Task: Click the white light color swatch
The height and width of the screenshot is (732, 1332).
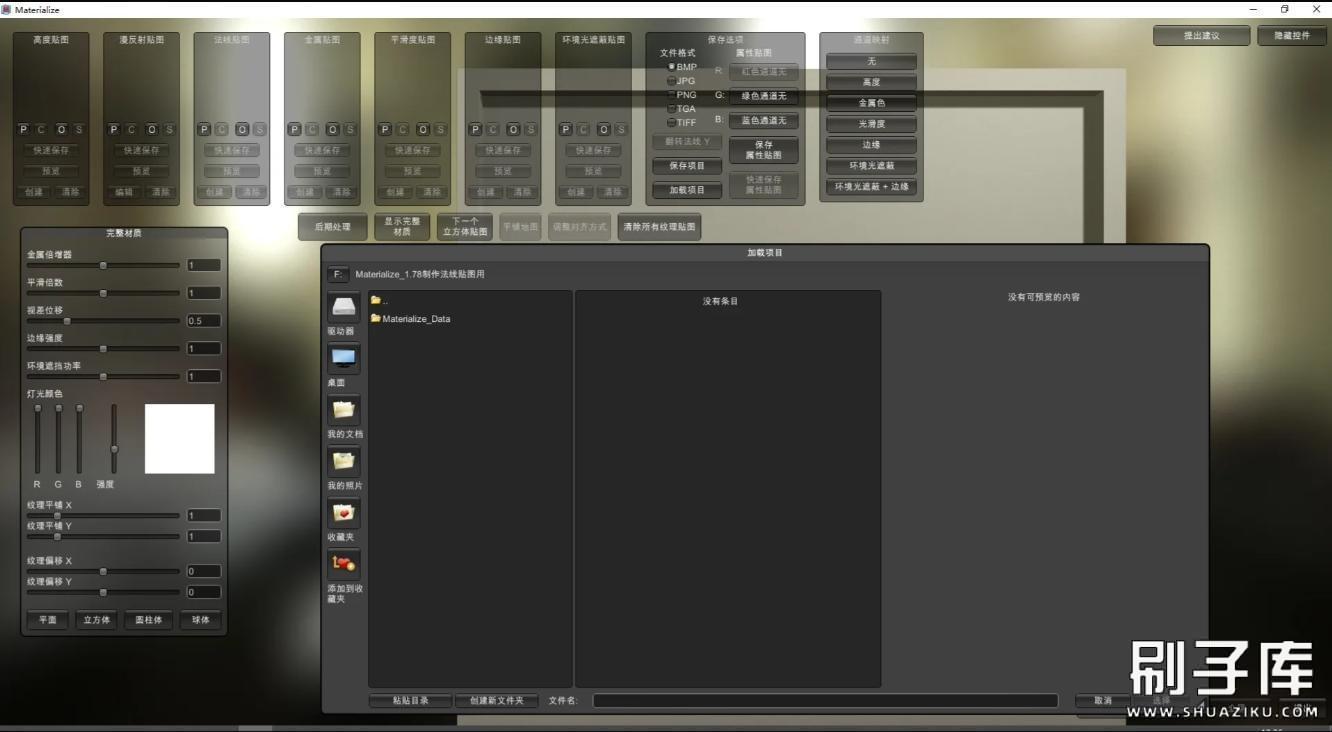Action: click(180, 439)
